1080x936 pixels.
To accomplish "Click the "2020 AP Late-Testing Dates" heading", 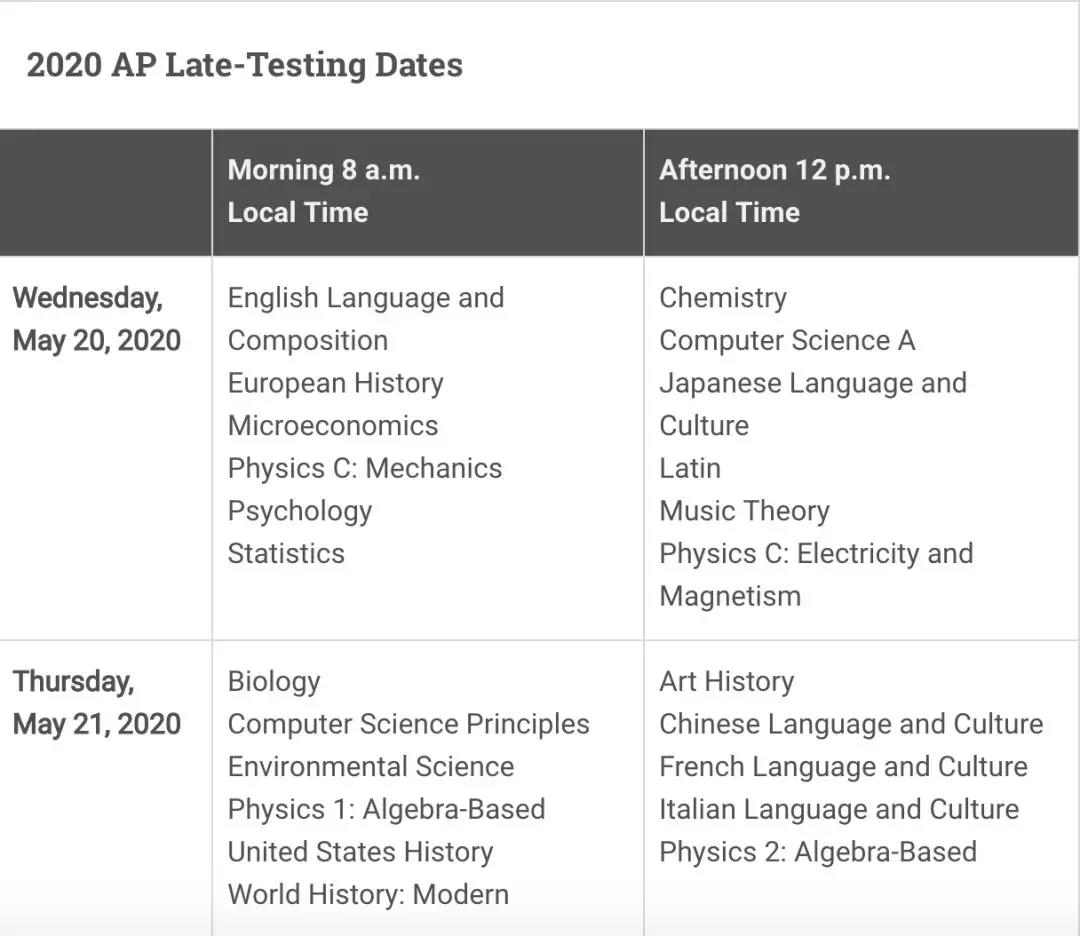I will pos(244,65).
